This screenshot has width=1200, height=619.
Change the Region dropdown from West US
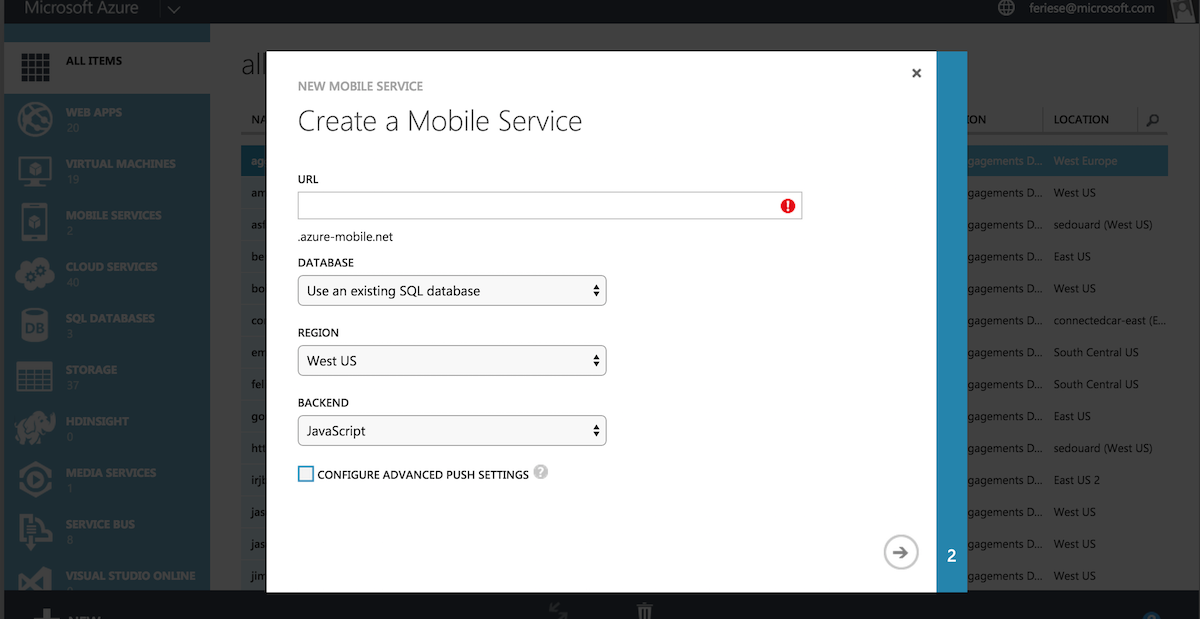[452, 360]
